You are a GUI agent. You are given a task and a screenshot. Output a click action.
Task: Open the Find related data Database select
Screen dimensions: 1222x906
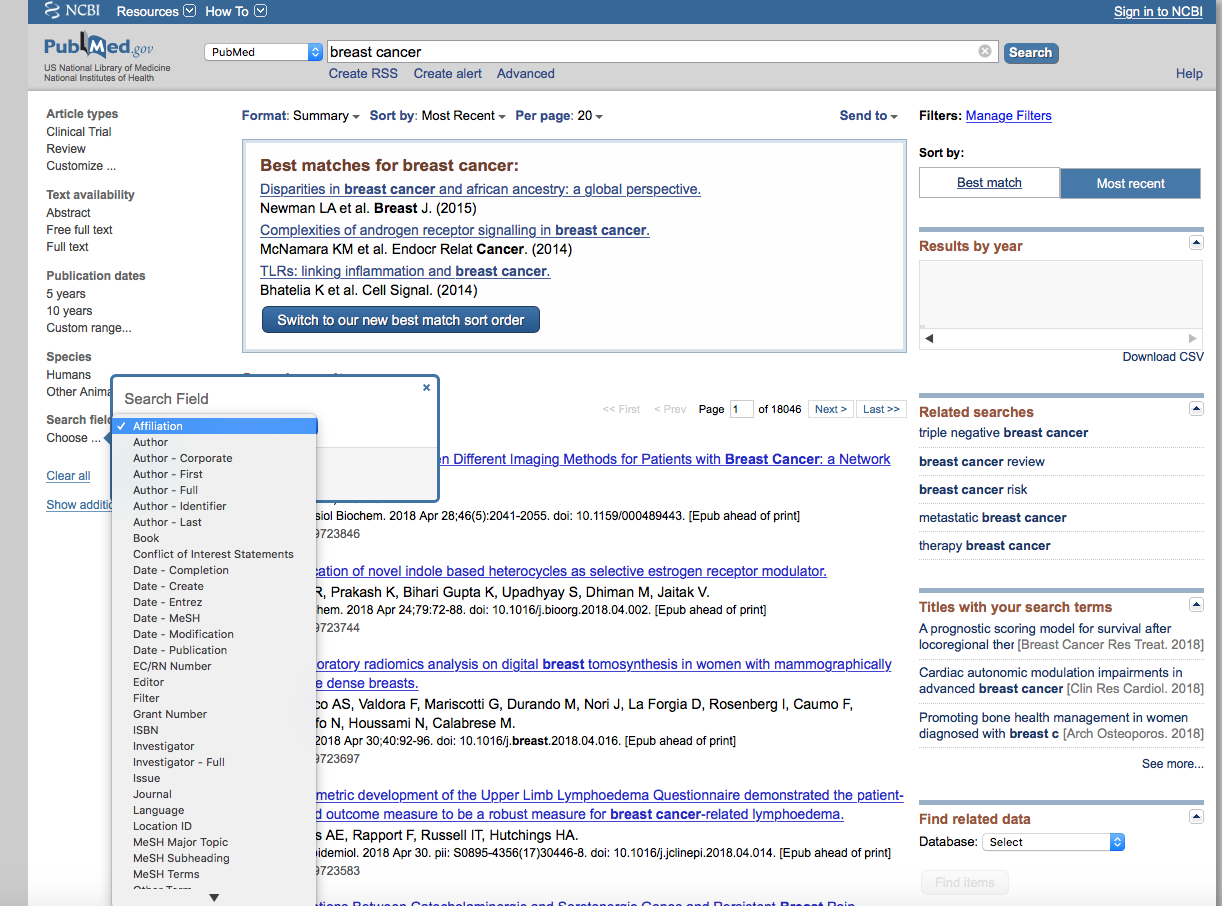[1054, 842]
